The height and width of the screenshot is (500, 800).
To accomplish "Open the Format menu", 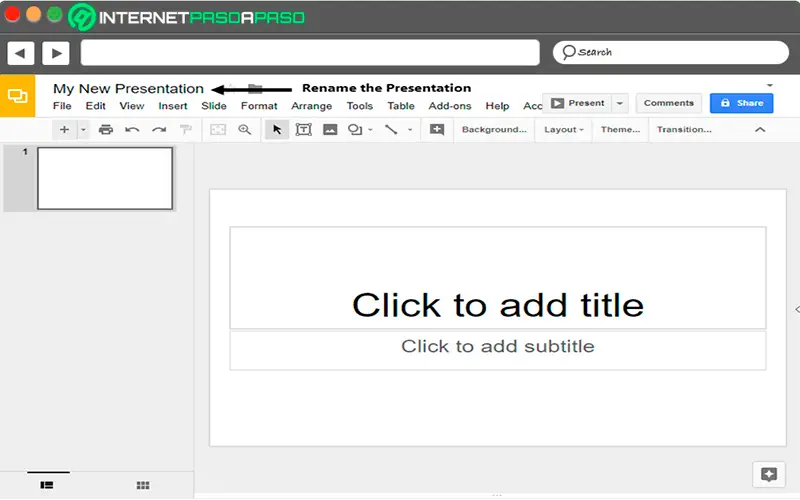I will click(x=259, y=106).
